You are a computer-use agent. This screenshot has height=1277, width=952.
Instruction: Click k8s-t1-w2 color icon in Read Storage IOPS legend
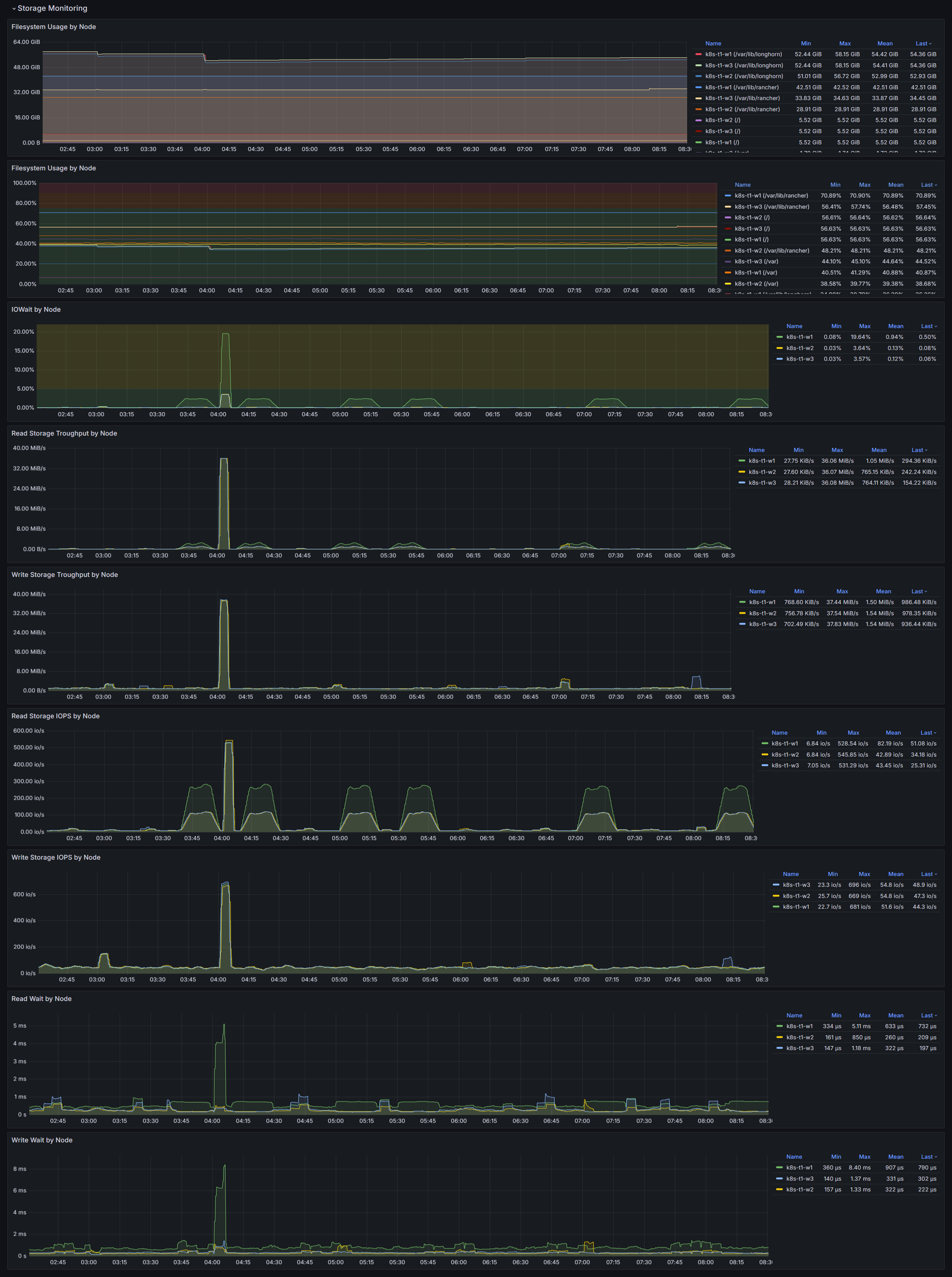click(x=765, y=754)
